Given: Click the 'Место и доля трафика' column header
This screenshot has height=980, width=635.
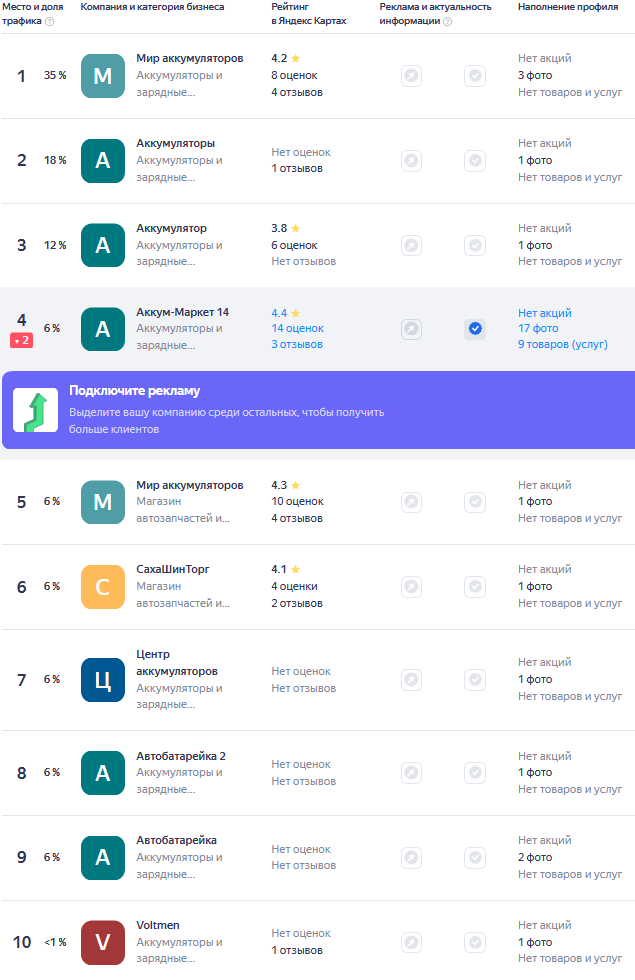Looking at the screenshot, I should (x=32, y=14).
